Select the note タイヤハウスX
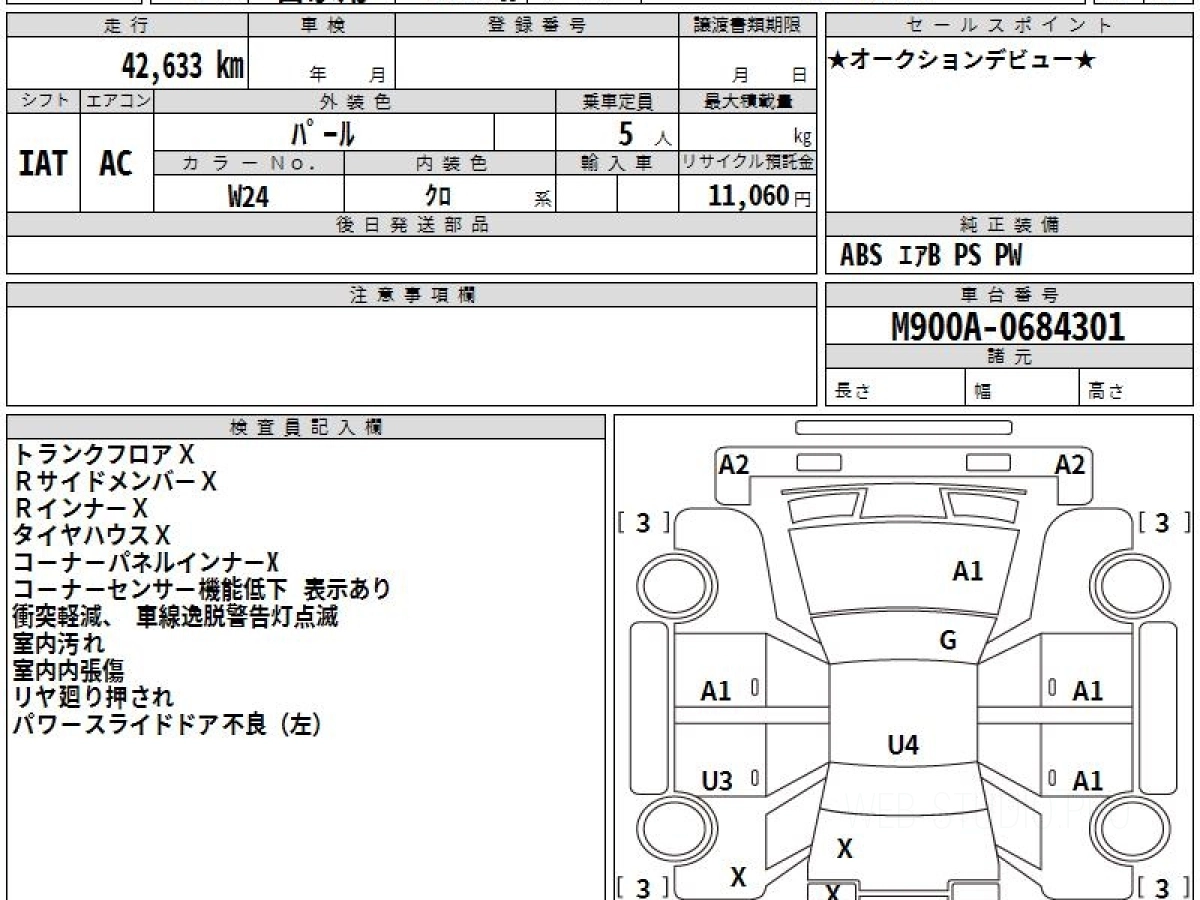The width and height of the screenshot is (1200, 900). click(x=92, y=535)
